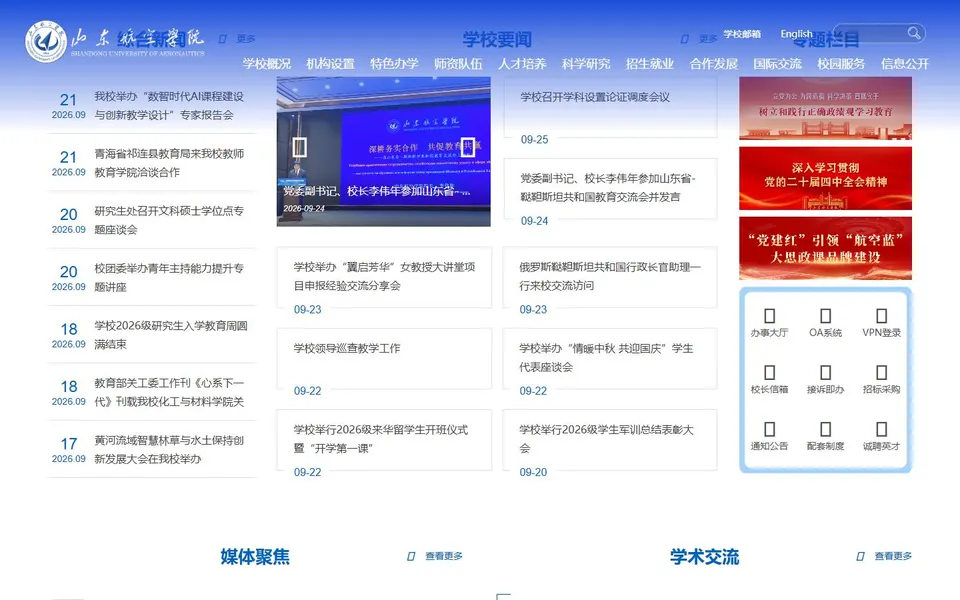Screen dimensions: 960x600
Task: Switch site to English
Action: 796,34
